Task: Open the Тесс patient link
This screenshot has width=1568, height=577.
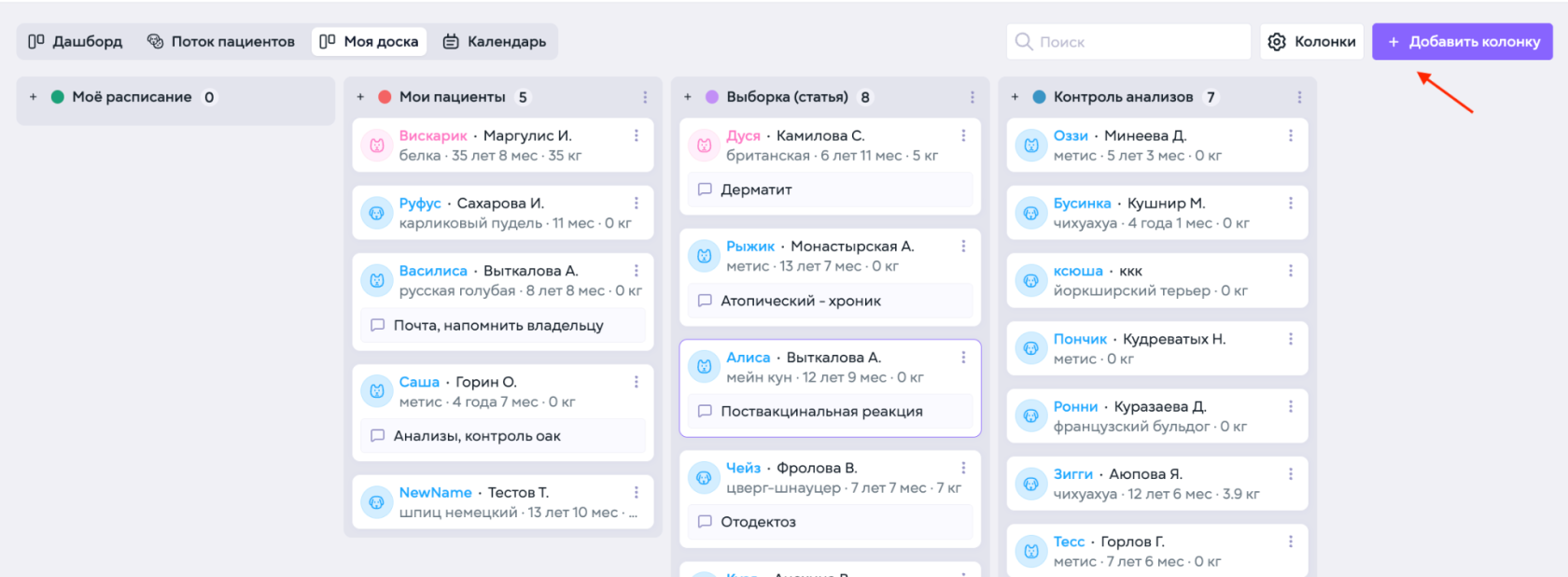Action: tap(1070, 542)
